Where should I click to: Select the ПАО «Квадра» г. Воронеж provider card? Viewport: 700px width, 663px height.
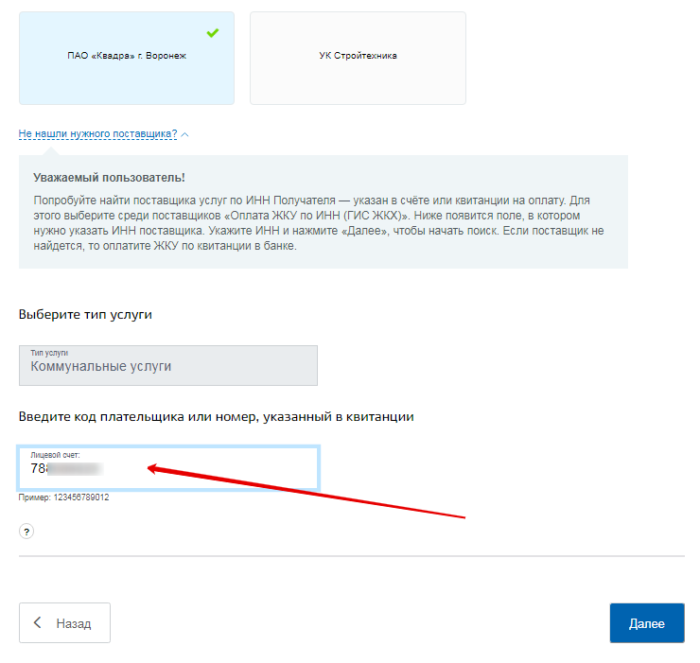[127, 58]
